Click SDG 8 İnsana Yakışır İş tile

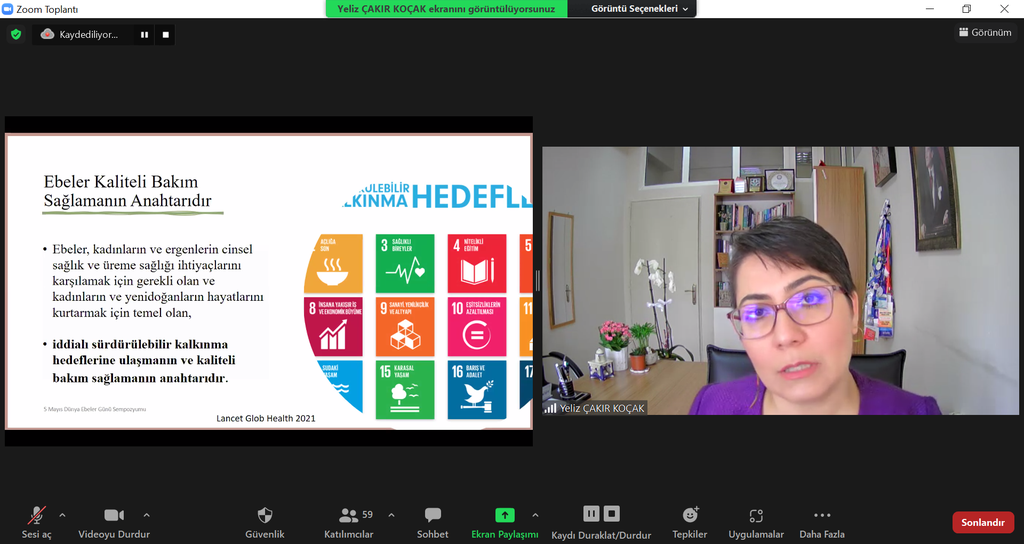point(334,327)
